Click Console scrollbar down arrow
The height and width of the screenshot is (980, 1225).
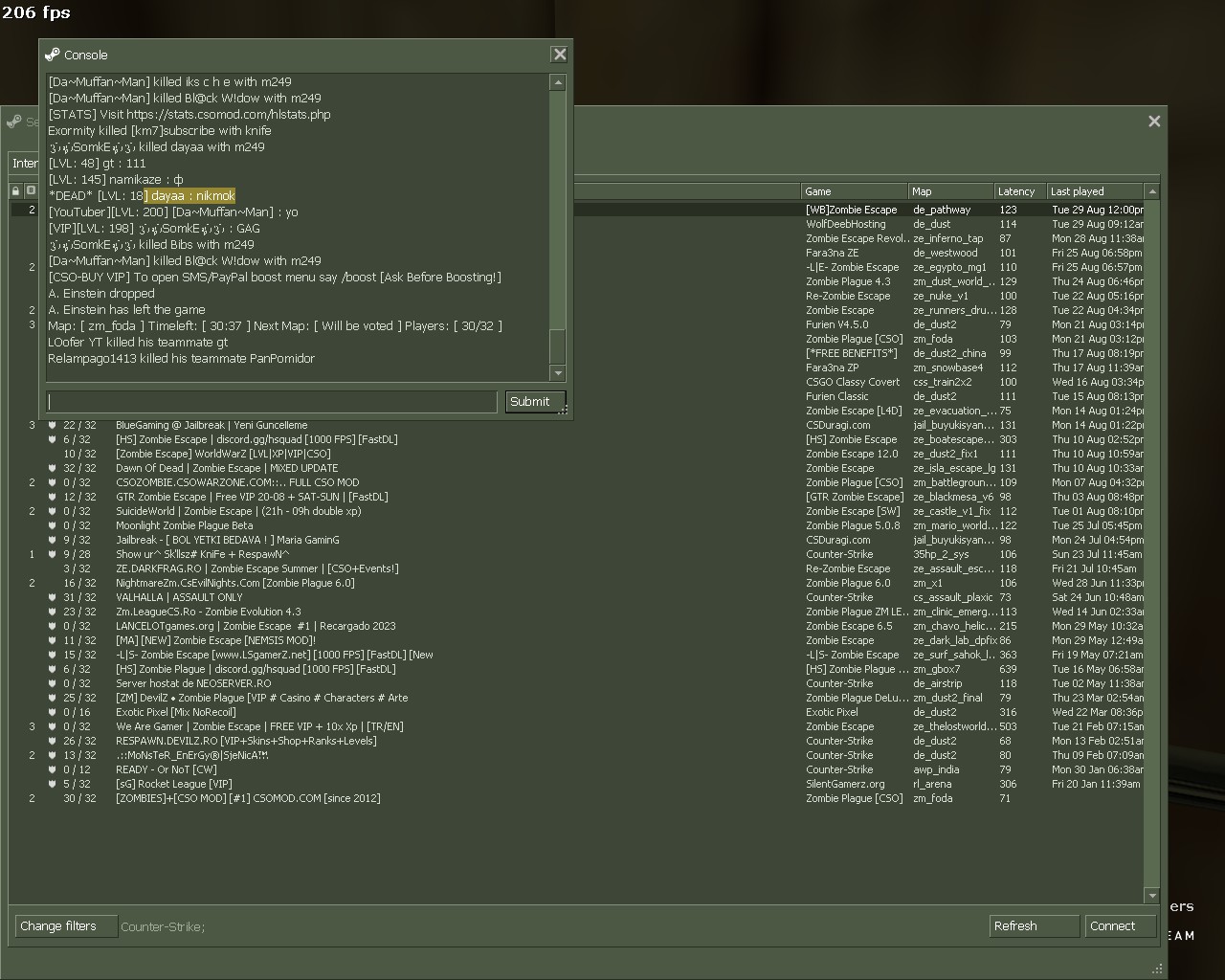(x=558, y=373)
